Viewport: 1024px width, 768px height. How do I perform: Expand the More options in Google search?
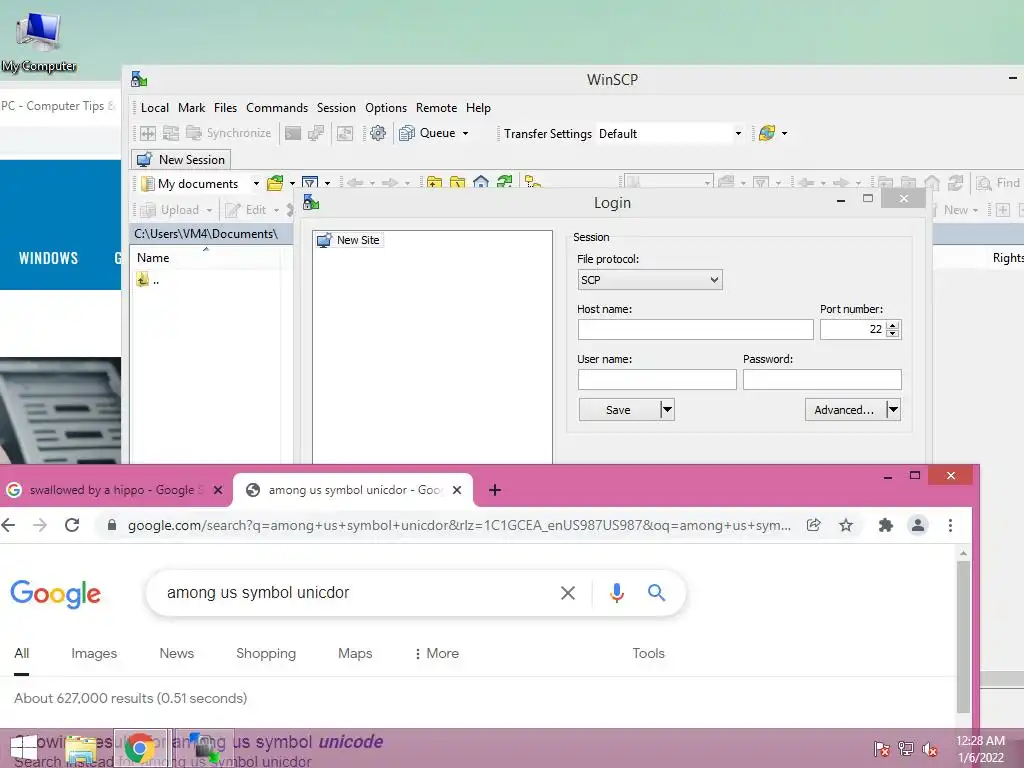click(437, 653)
